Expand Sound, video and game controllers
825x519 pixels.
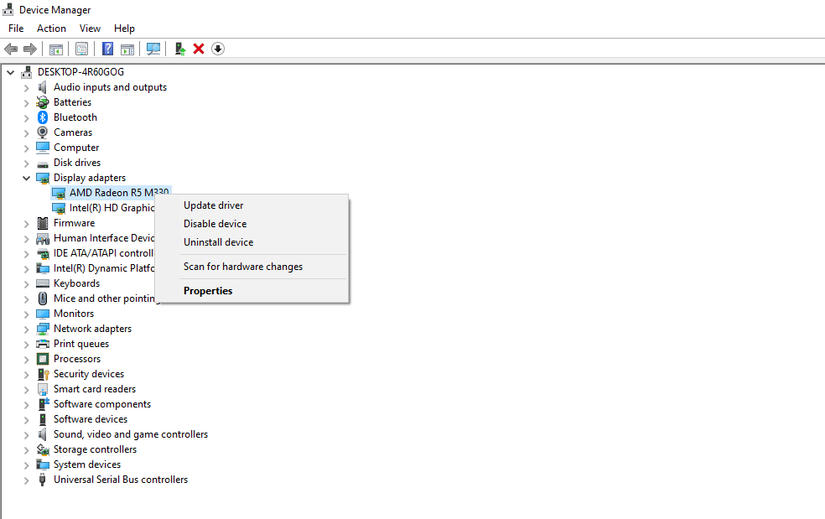(26, 435)
